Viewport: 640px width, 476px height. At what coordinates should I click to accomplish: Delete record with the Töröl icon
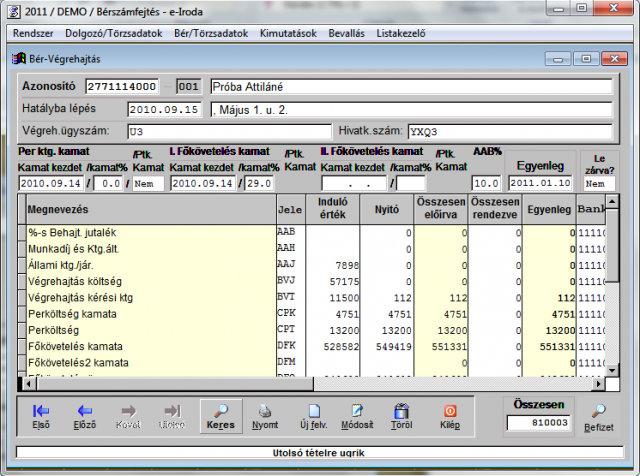click(x=401, y=415)
